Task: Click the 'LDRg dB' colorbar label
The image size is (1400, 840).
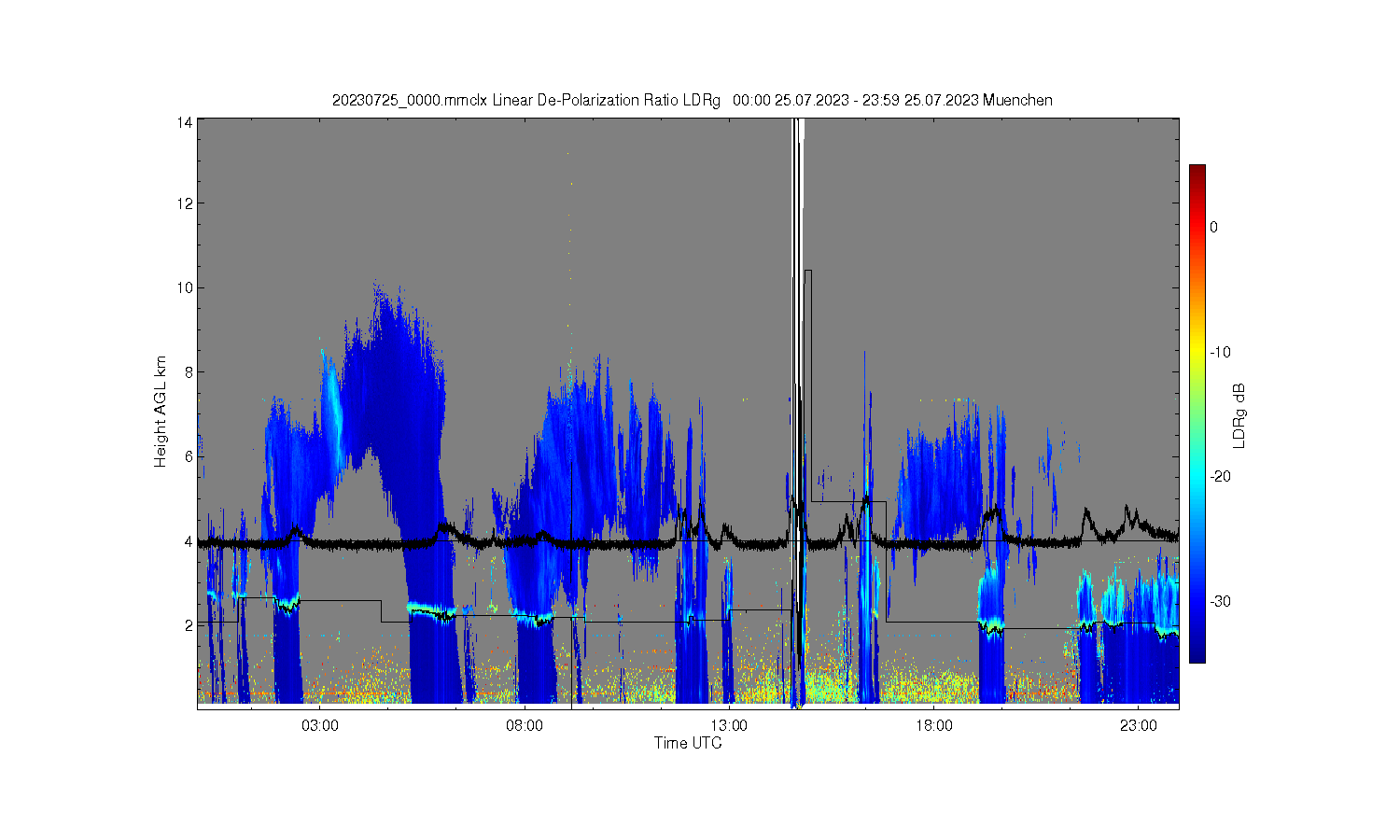Action: (x=1239, y=415)
